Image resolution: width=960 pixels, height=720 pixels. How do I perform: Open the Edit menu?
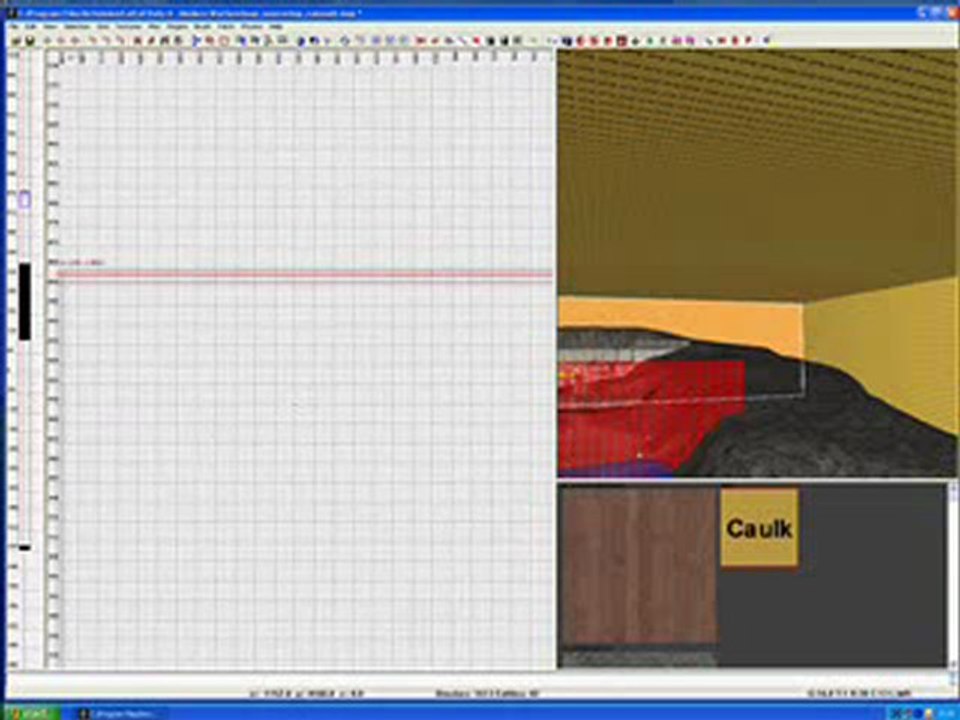click(31, 27)
